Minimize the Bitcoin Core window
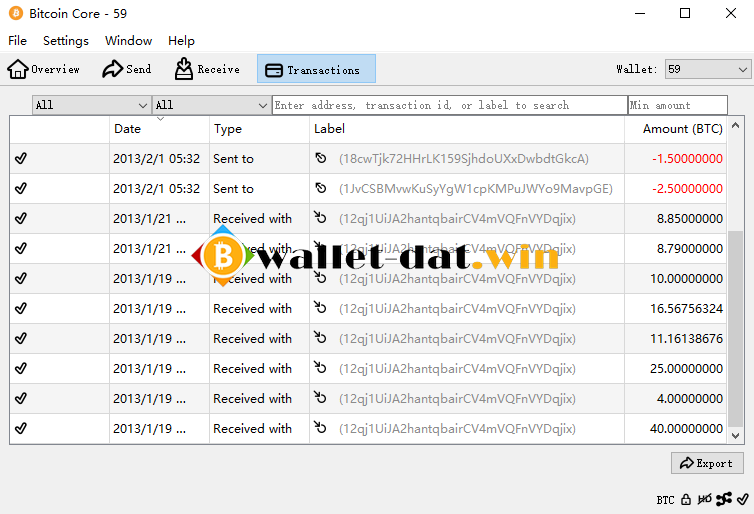 640,13
